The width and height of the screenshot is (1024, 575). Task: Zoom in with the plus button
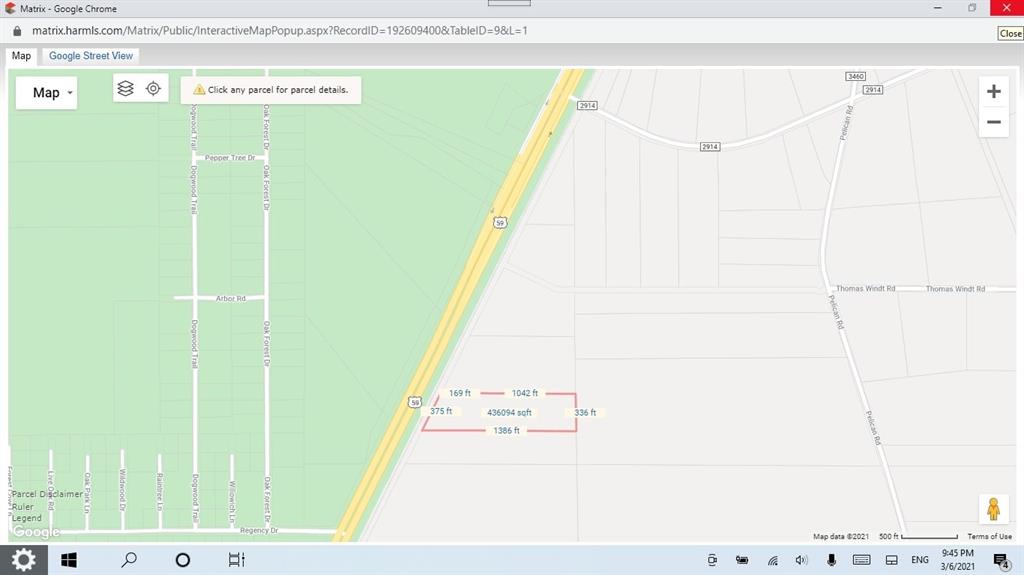tap(993, 92)
